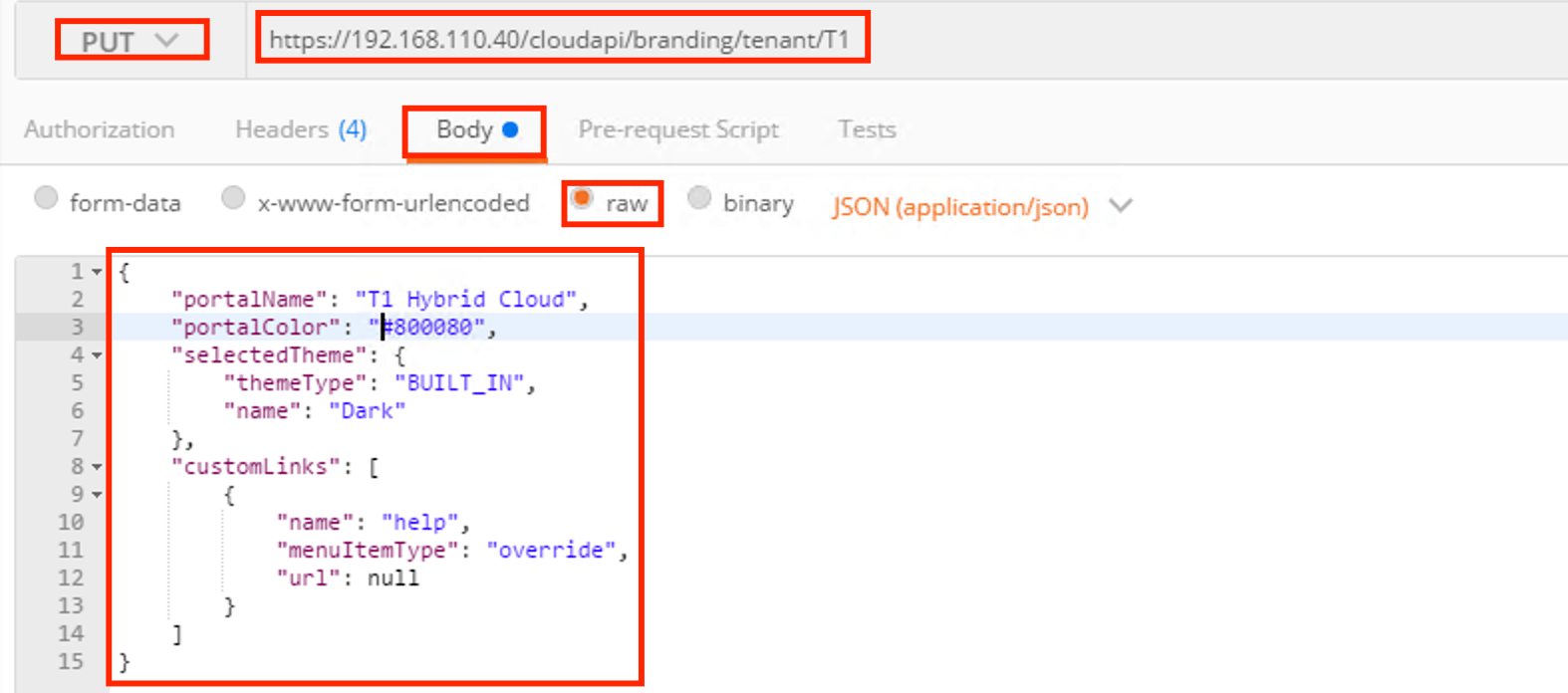Select the Body tab

coord(475,130)
